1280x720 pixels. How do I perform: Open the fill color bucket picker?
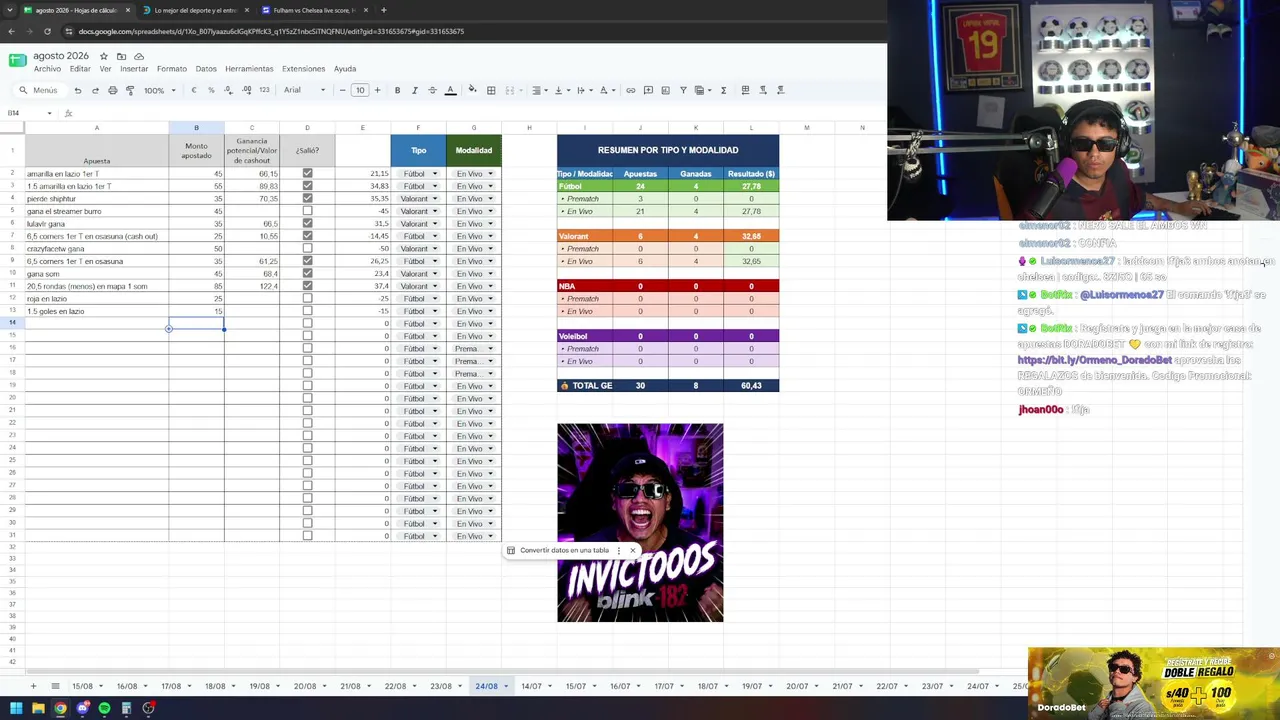(473, 90)
